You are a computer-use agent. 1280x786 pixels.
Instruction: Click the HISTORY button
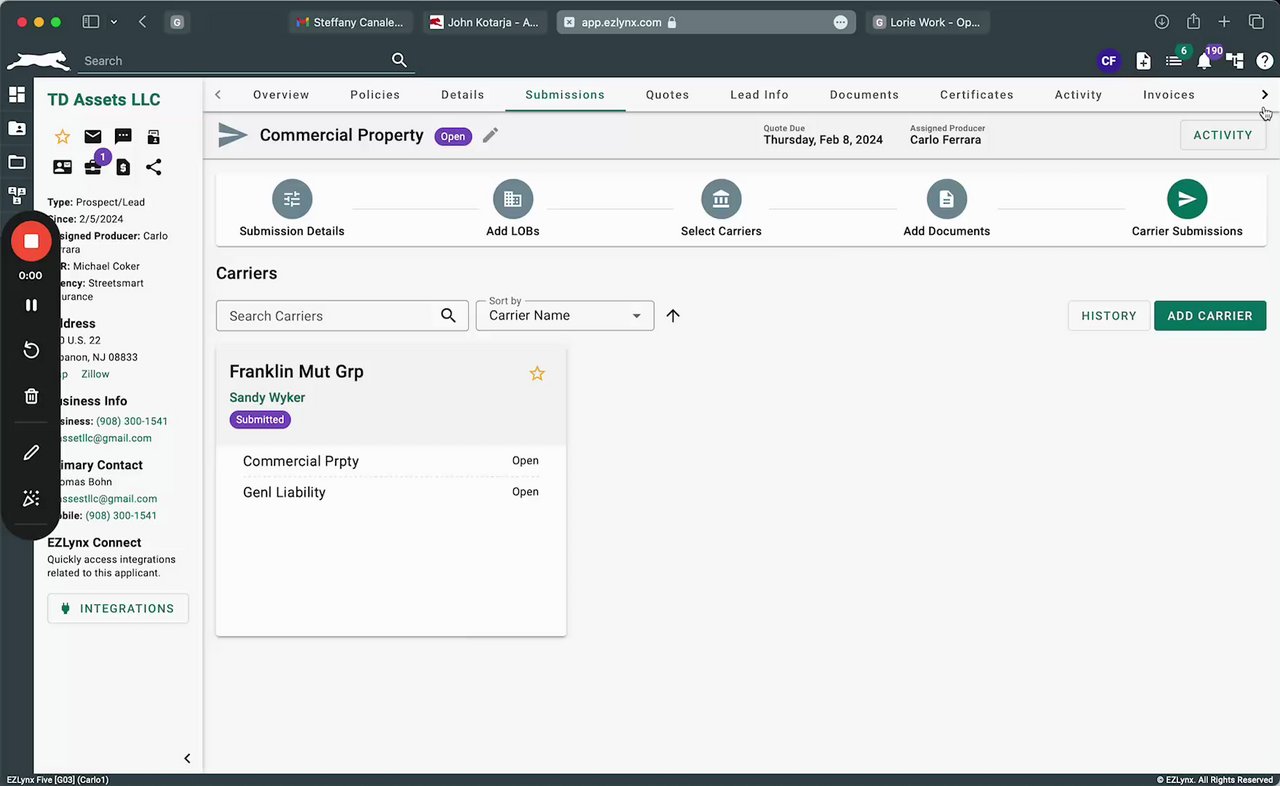click(x=1109, y=315)
